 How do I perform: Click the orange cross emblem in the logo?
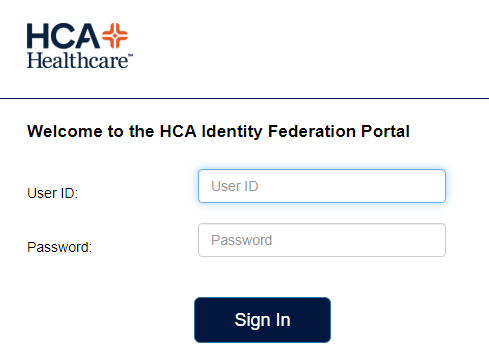click(x=115, y=36)
